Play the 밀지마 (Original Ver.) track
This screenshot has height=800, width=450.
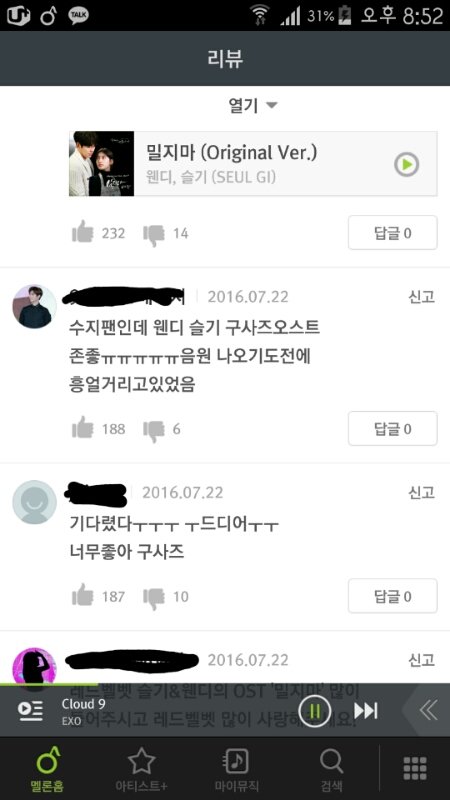coord(407,164)
